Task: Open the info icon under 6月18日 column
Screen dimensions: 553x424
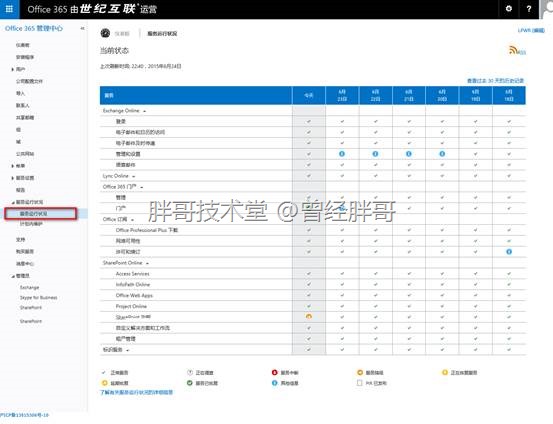Action: (x=509, y=252)
